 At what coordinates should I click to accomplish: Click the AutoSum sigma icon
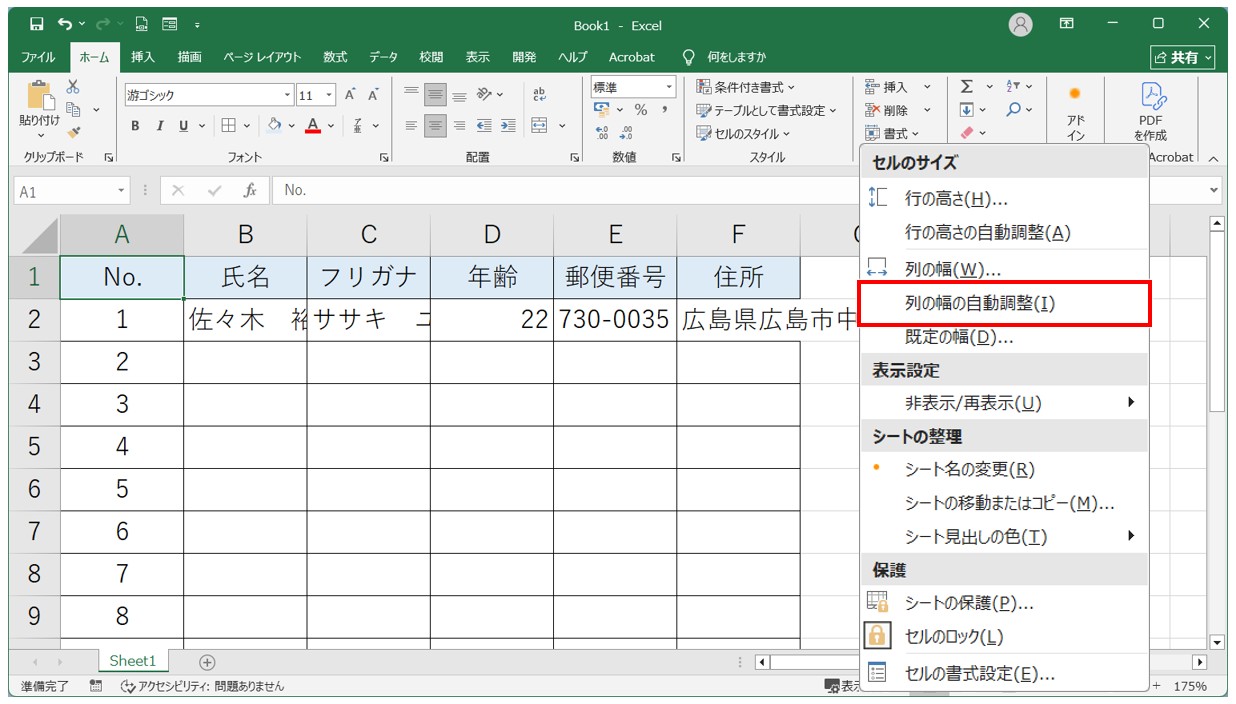[x=967, y=87]
